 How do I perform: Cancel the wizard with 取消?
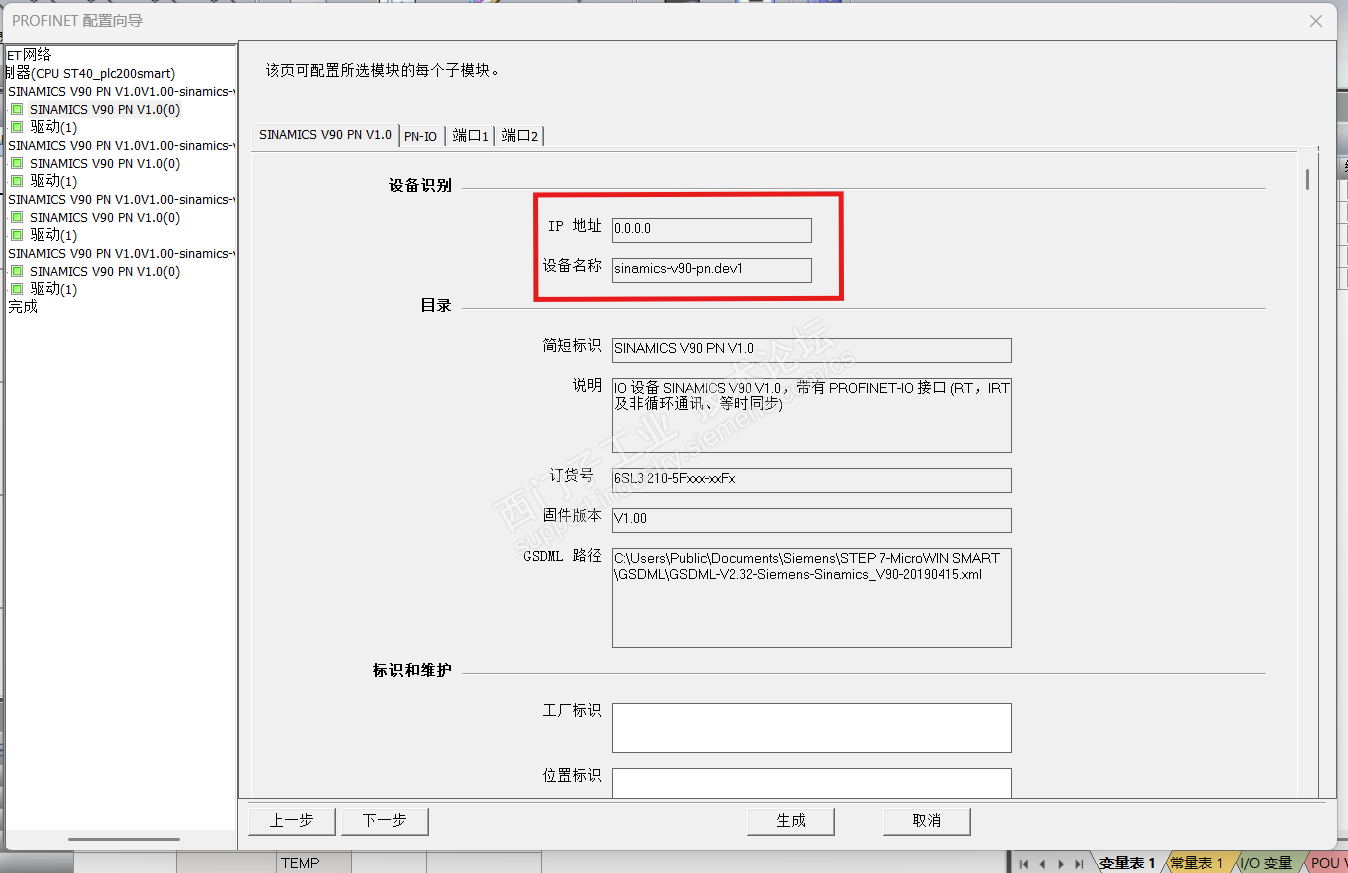927,821
